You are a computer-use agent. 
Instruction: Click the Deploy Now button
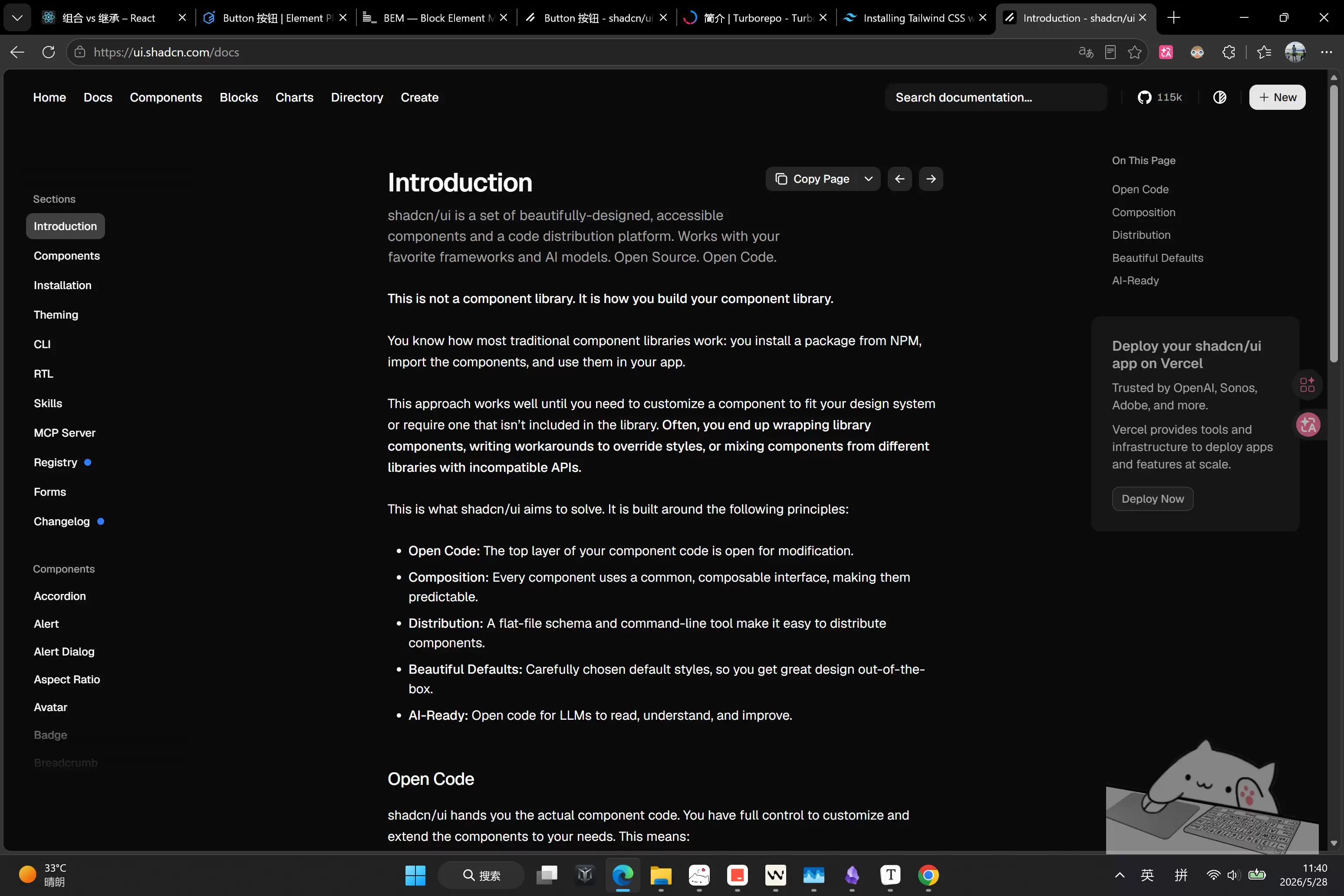(x=1153, y=499)
